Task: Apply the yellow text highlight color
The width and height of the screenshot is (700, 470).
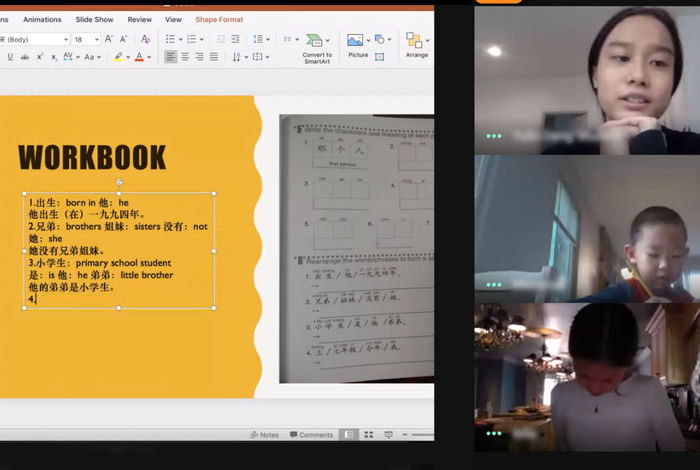Action: tap(118, 57)
